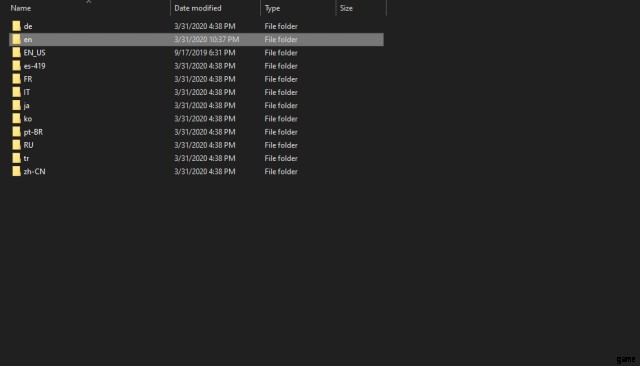Click the es-419 folder icon
The image size is (640, 366).
16,66
